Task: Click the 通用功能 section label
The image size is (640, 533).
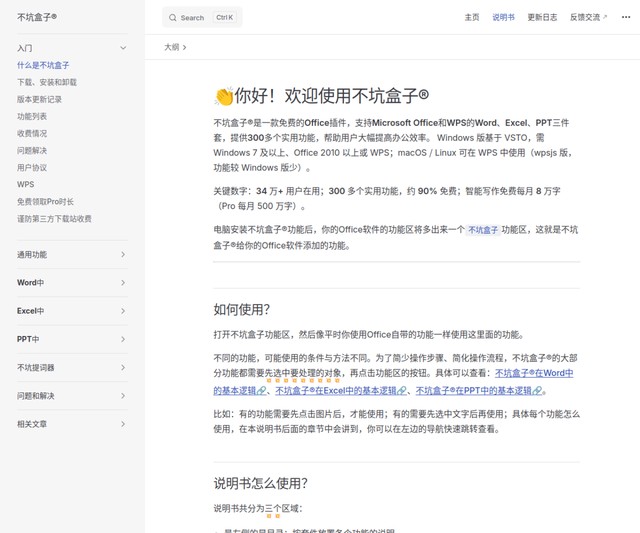Action: pos(32,255)
